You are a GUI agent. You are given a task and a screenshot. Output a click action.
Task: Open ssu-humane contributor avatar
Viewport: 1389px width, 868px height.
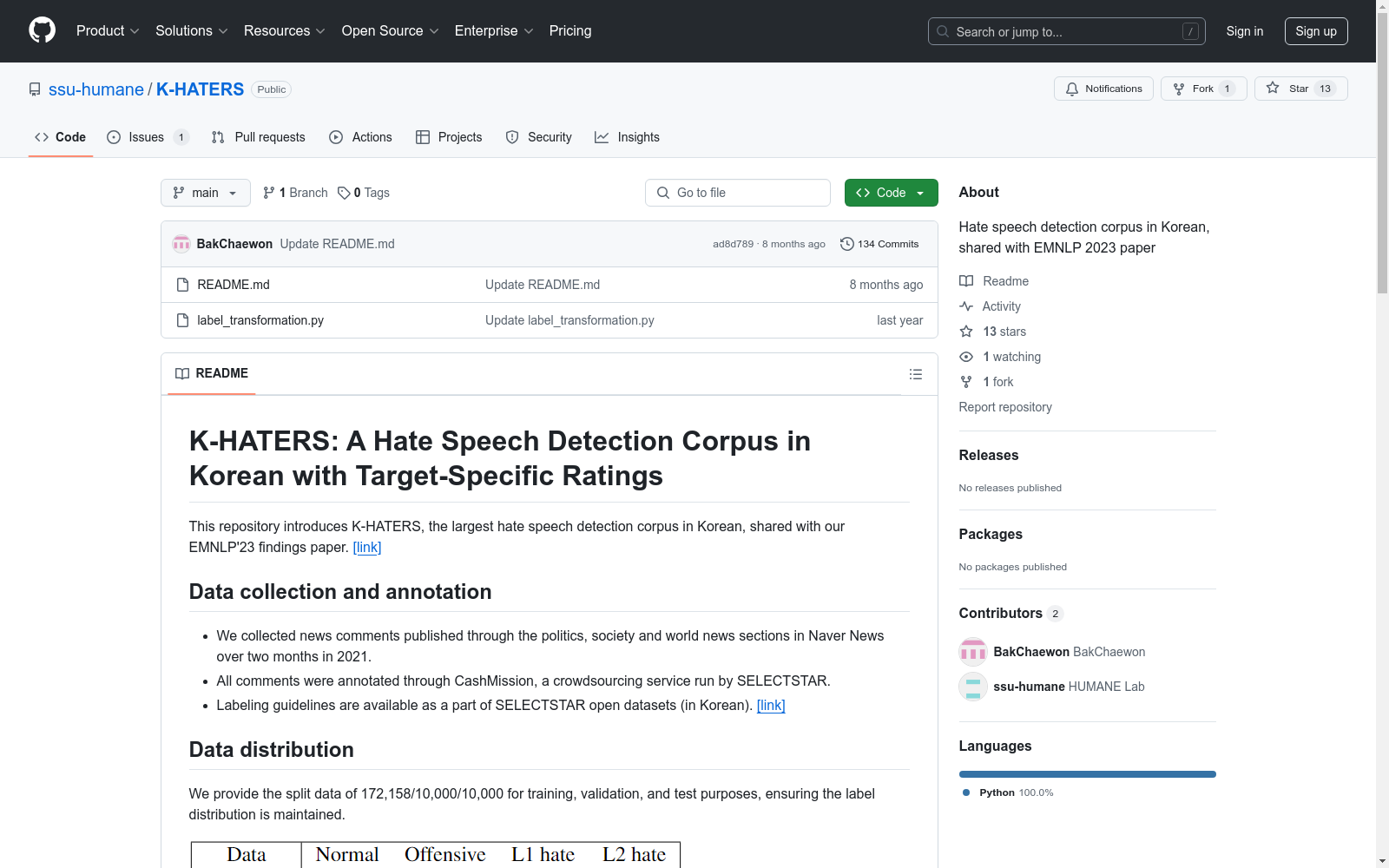973,687
